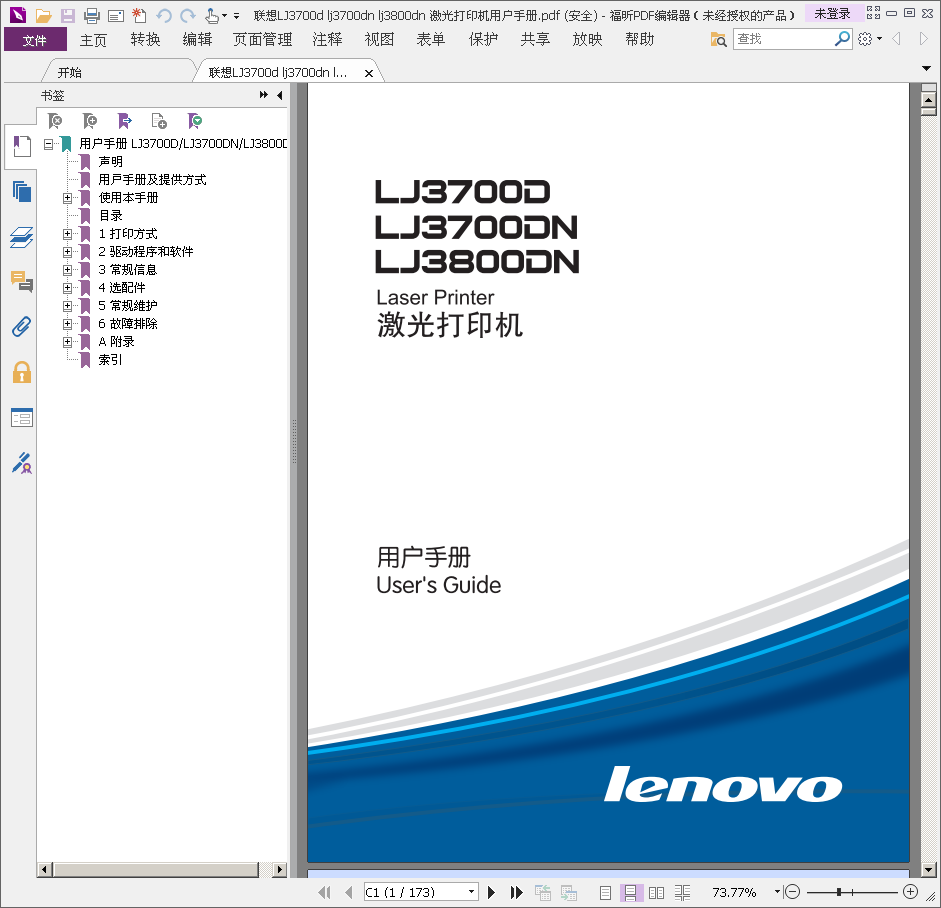Screen dimensions: 941x908
Task: Go to the next page arrow
Action: tap(492, 892)
